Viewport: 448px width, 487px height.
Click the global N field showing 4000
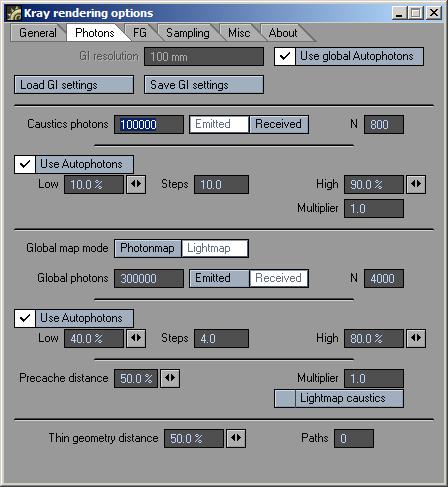pyautogui.click(x=384, y=278)
